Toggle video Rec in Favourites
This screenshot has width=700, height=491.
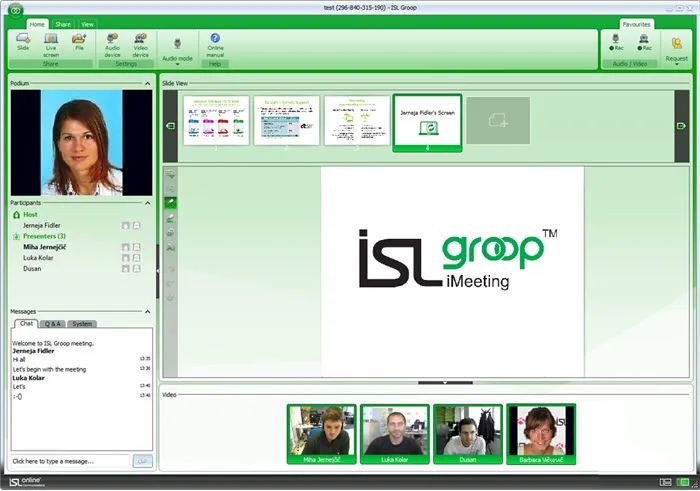[x=644, y=43]
